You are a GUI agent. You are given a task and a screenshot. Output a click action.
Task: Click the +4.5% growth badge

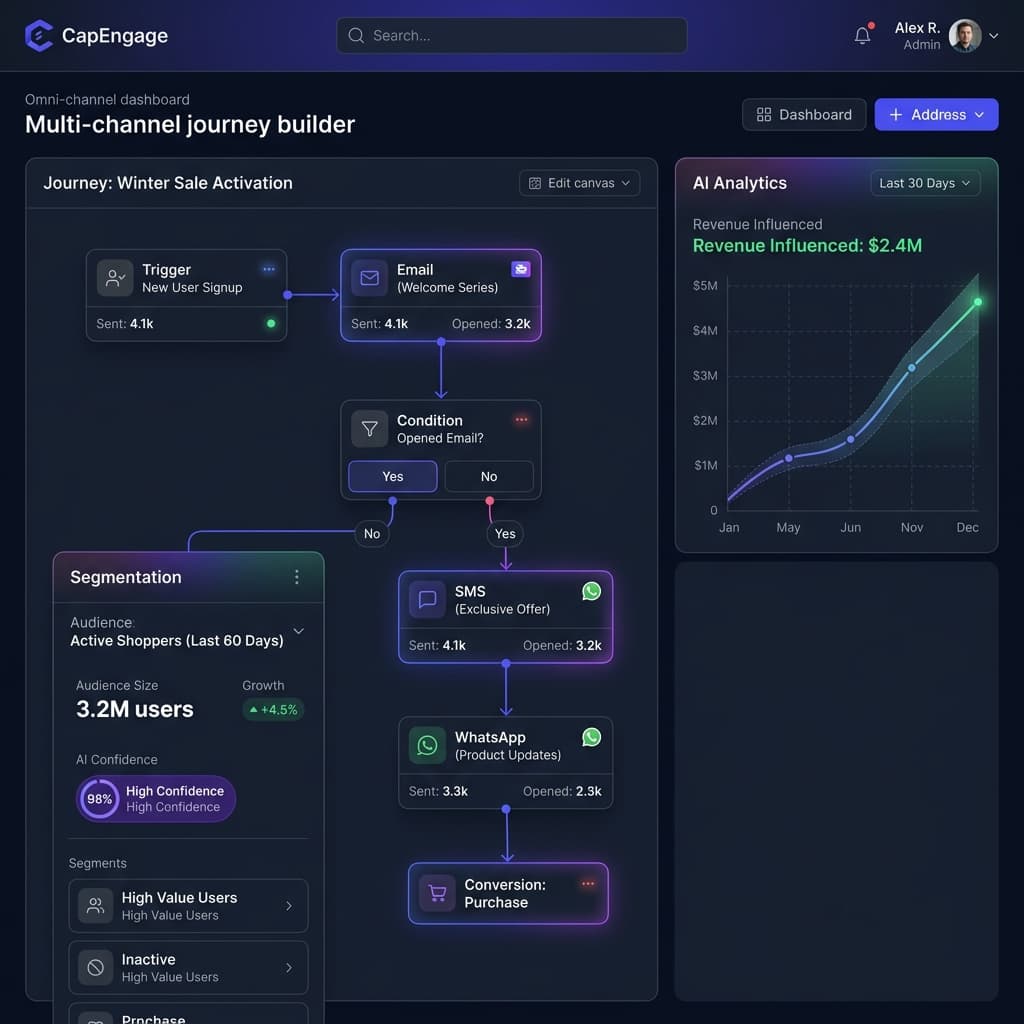[x=273, y=710]
